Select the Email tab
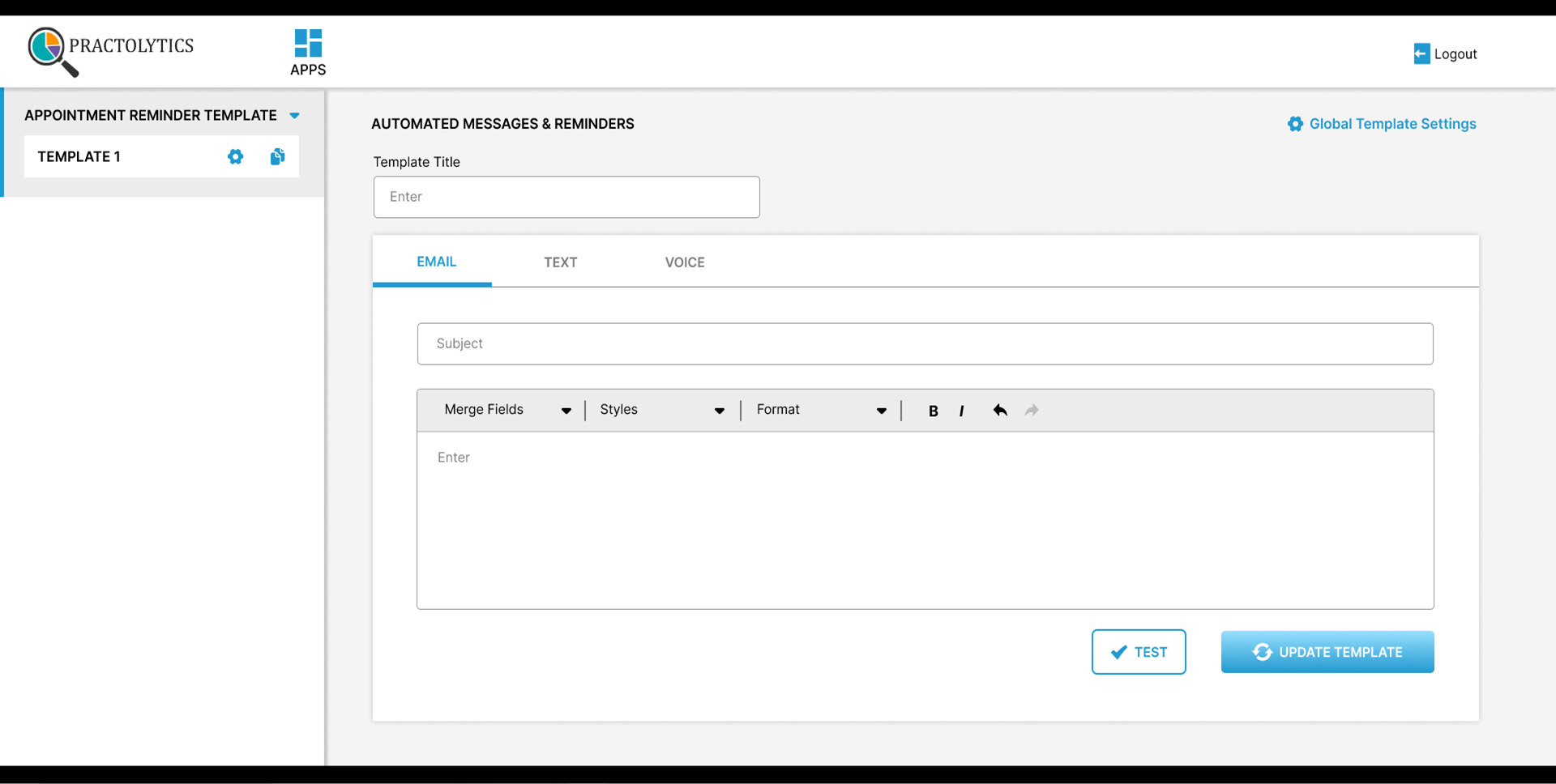1556x784 pixels. coord(436,262)
